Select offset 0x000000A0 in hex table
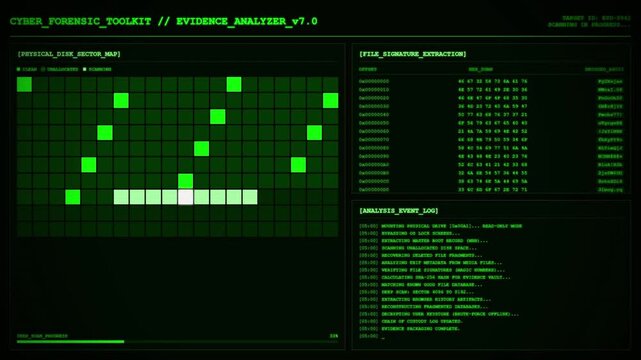Screen dimensions: 641x360 pyautogui.click(x=374, y=165)
